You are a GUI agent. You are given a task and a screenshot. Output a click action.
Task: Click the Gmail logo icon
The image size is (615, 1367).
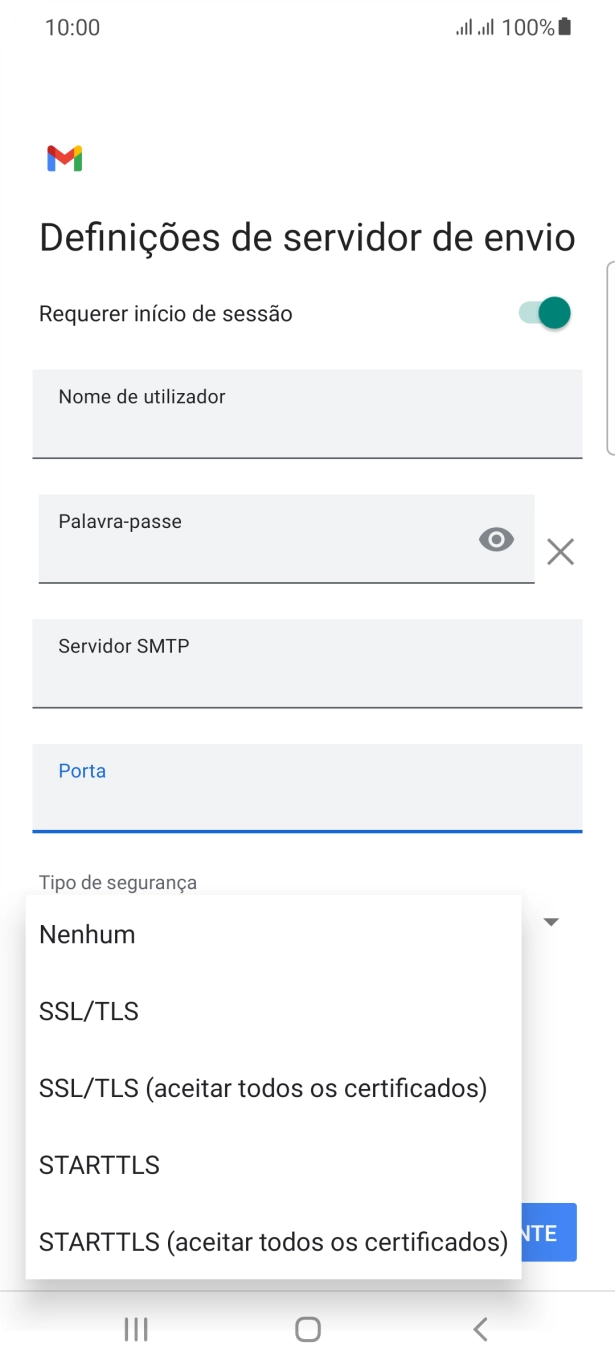[x=62, y=158]
